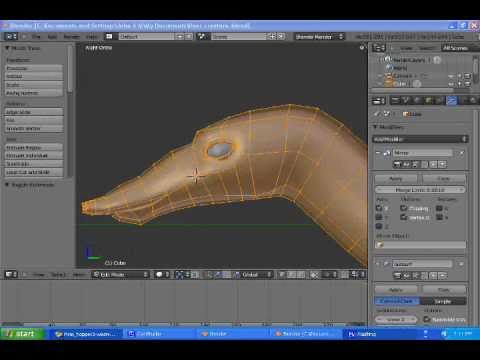Open the Global transform orientation dropdown
The image size is (480, 360).
point(253,275)
